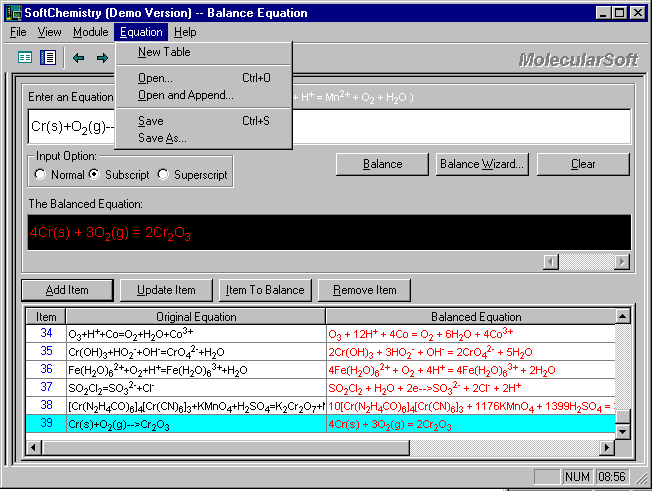Choose Open and Append from menu
652x491 pixels.
click(x=185, y=95)
